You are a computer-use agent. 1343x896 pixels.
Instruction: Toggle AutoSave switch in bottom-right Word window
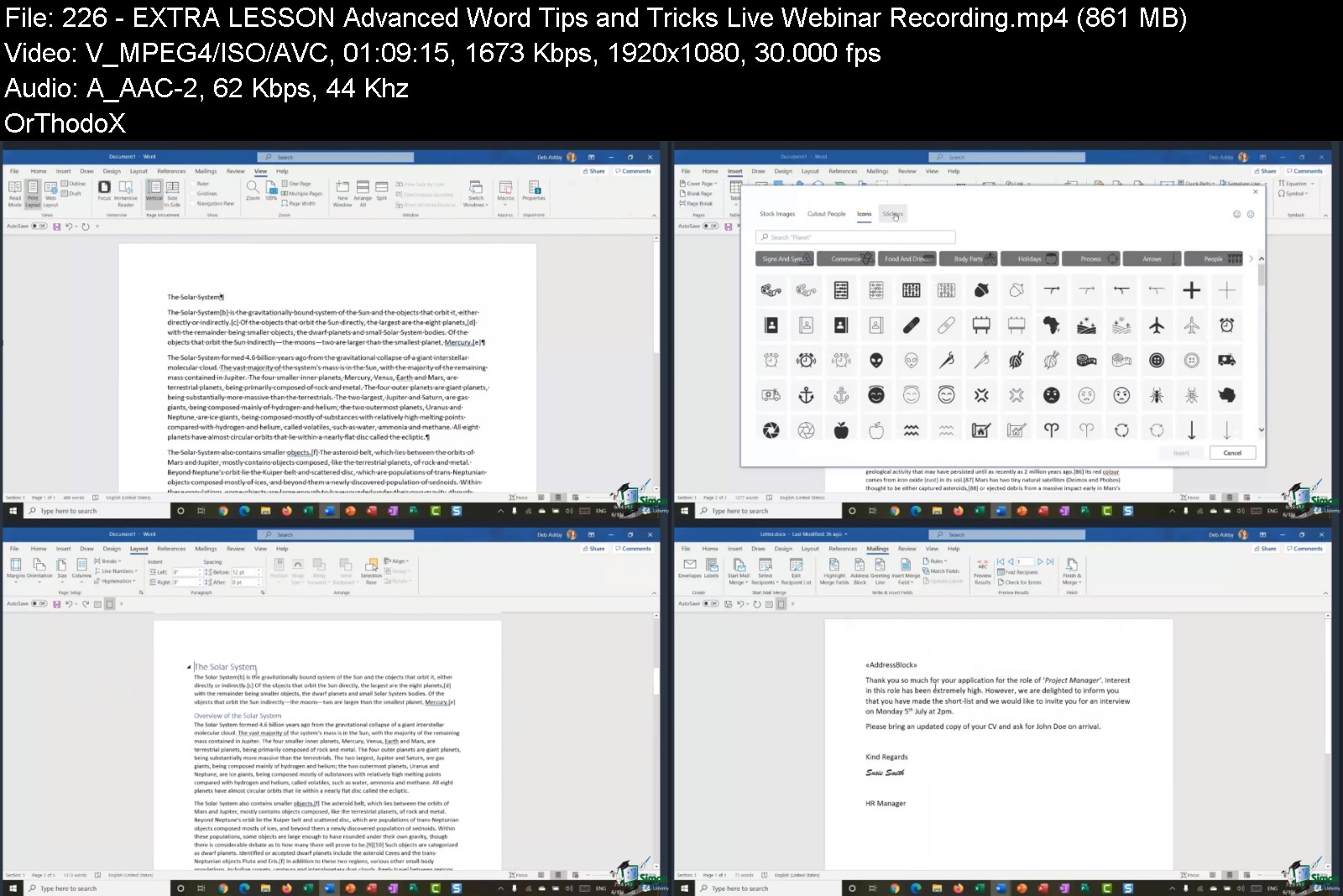coord(710,604)
